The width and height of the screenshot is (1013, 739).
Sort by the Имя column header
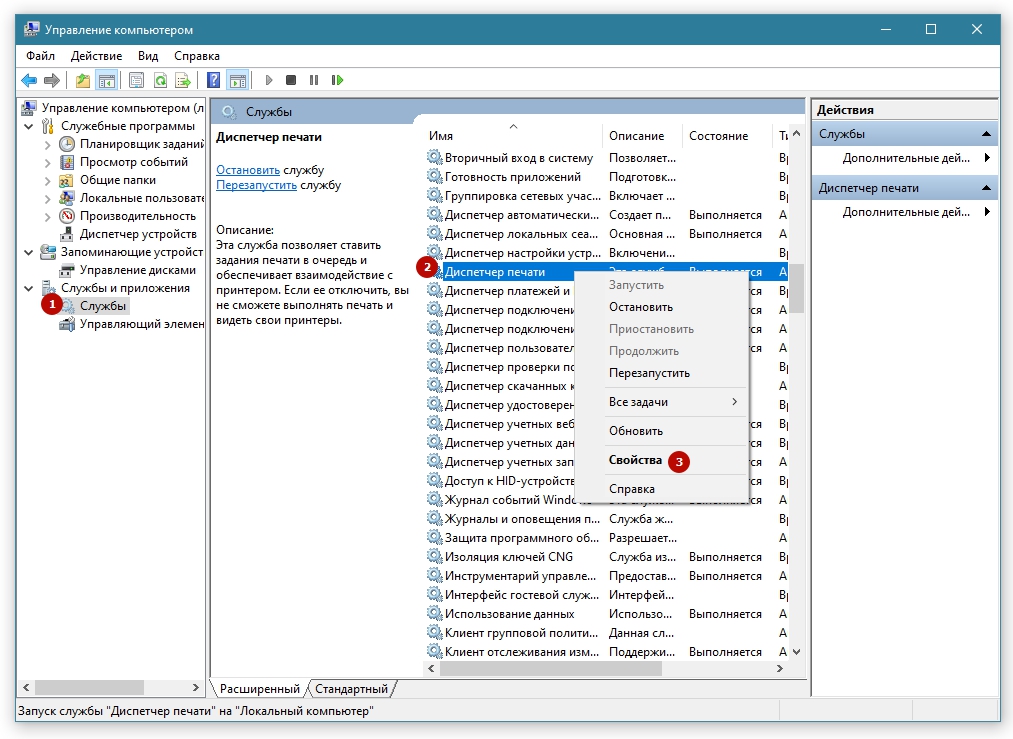click(514, 136)
